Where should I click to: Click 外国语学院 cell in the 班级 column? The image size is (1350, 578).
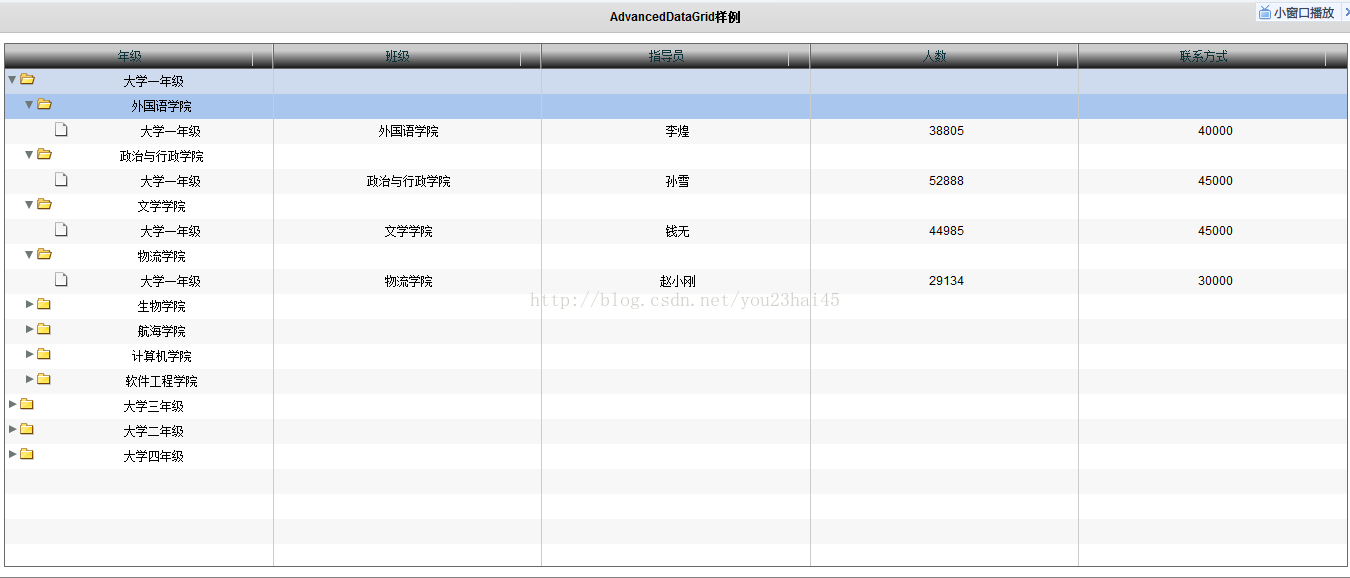409,131
